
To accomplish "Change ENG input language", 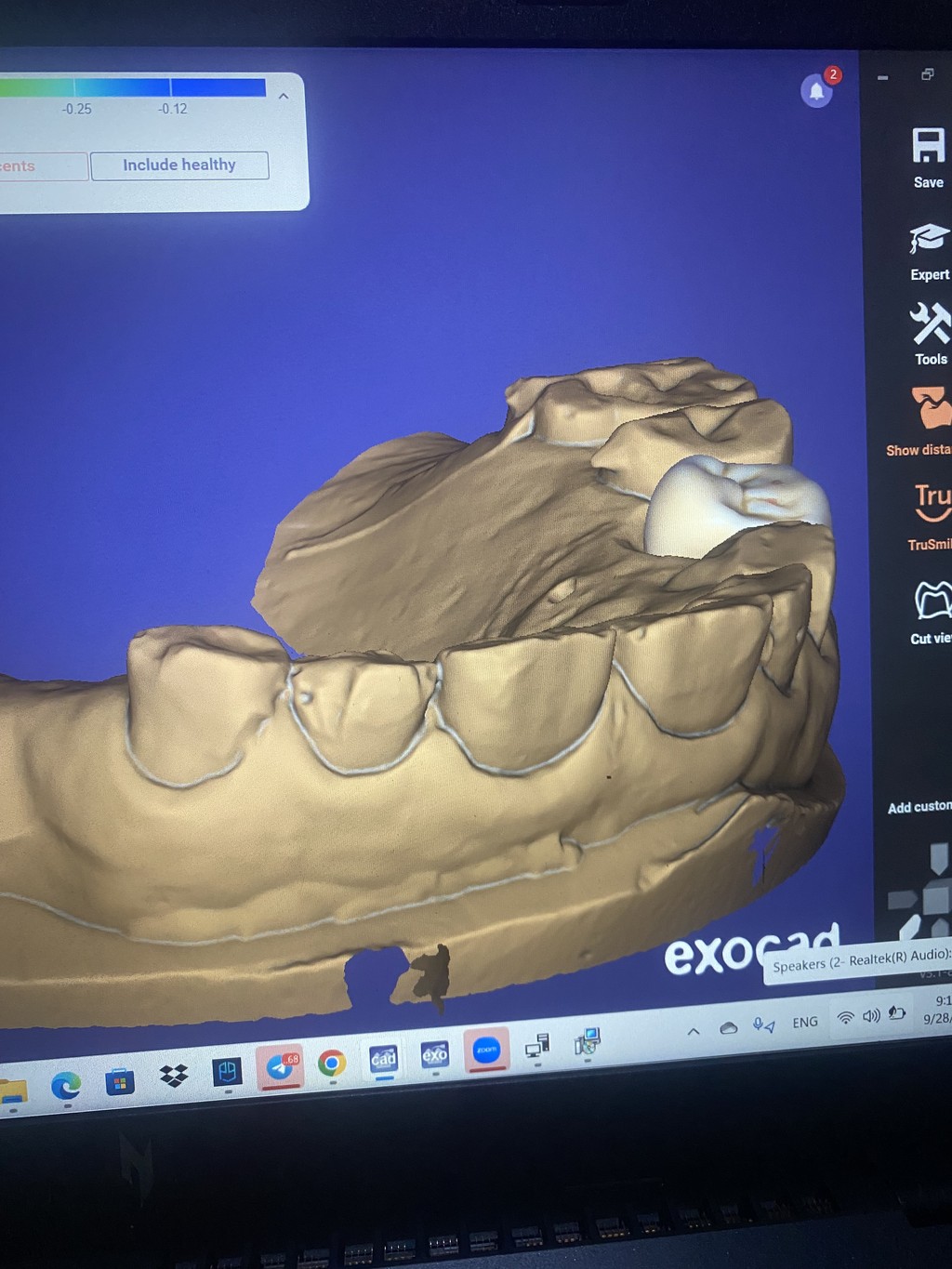I will coord(805,1022).
